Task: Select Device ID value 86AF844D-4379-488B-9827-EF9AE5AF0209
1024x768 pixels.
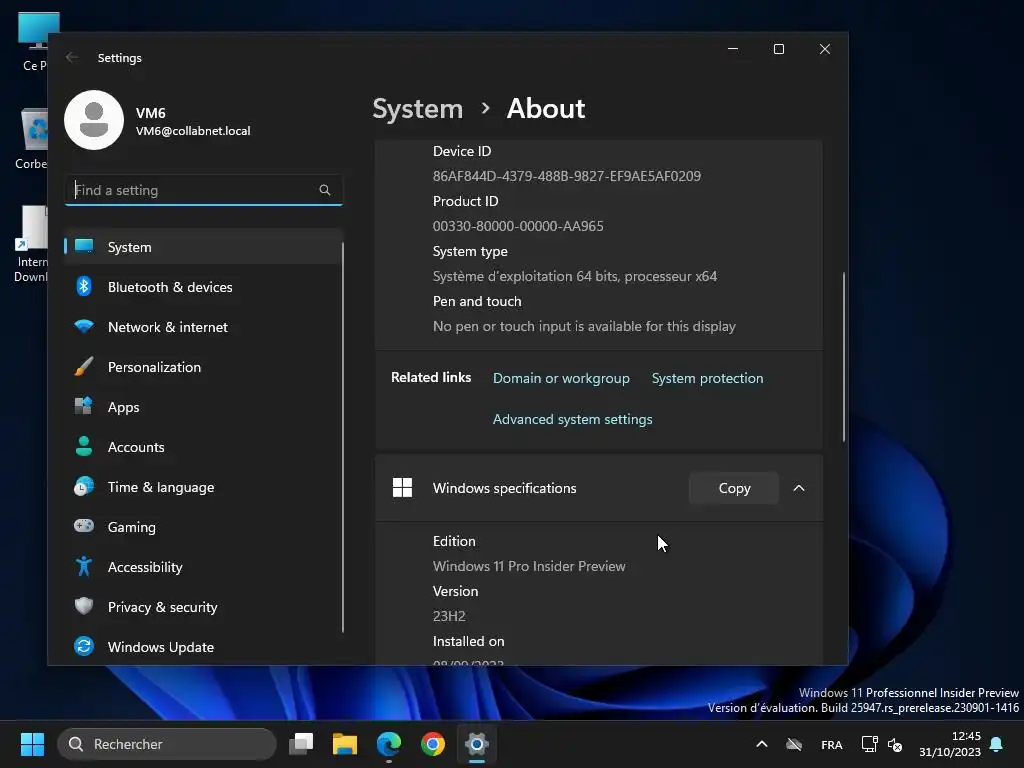Action: (567, 176)
